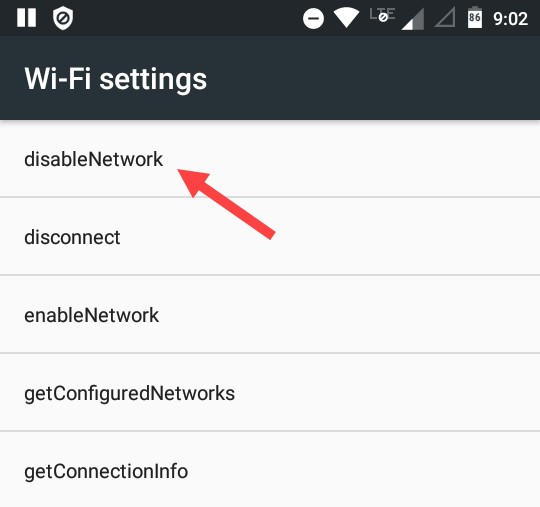Tap the Wi-Fi settings title
Screen dimensions: 540x507
(x=115, y=79)
